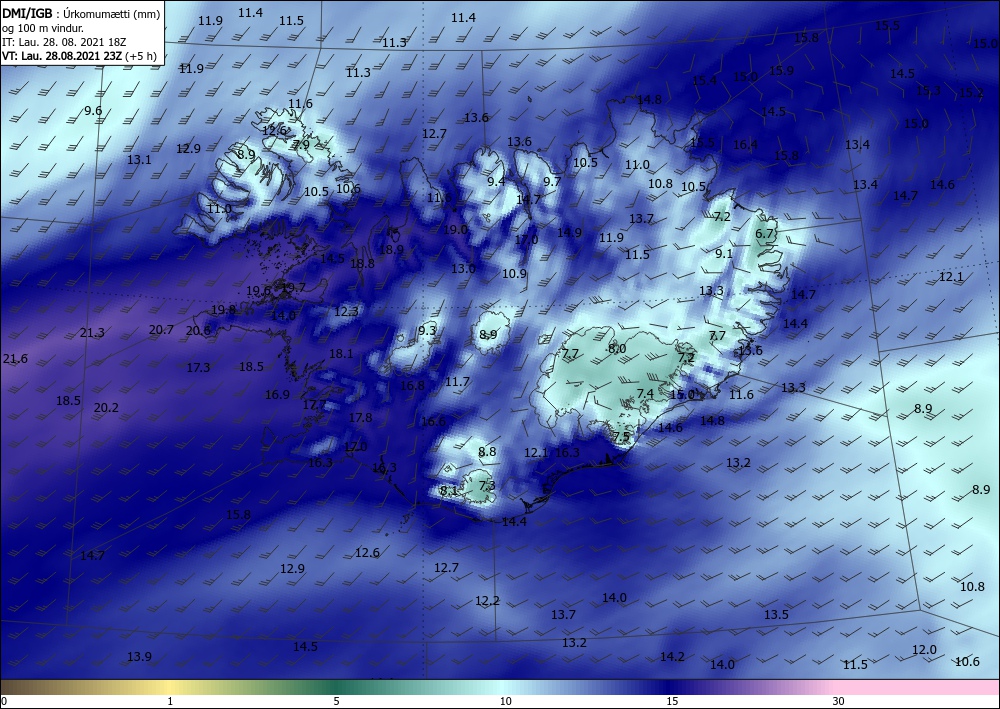
Task: Click the map value 17.3
Action: pos(198,367)
